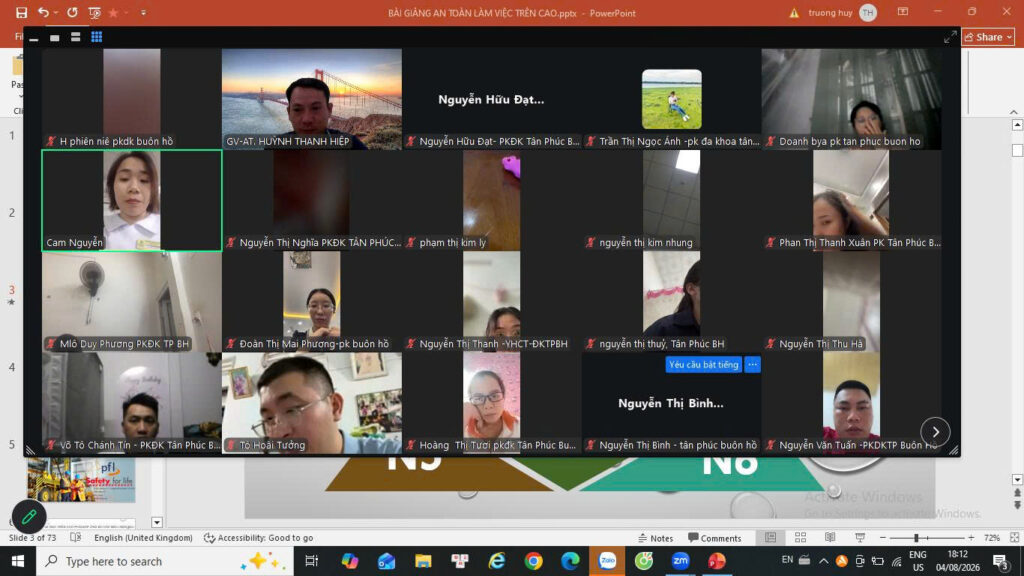This screenshot has height=576, width=1024.
Task: Open Slide Sorter view in status bar
Action: (x=800, y=537)
